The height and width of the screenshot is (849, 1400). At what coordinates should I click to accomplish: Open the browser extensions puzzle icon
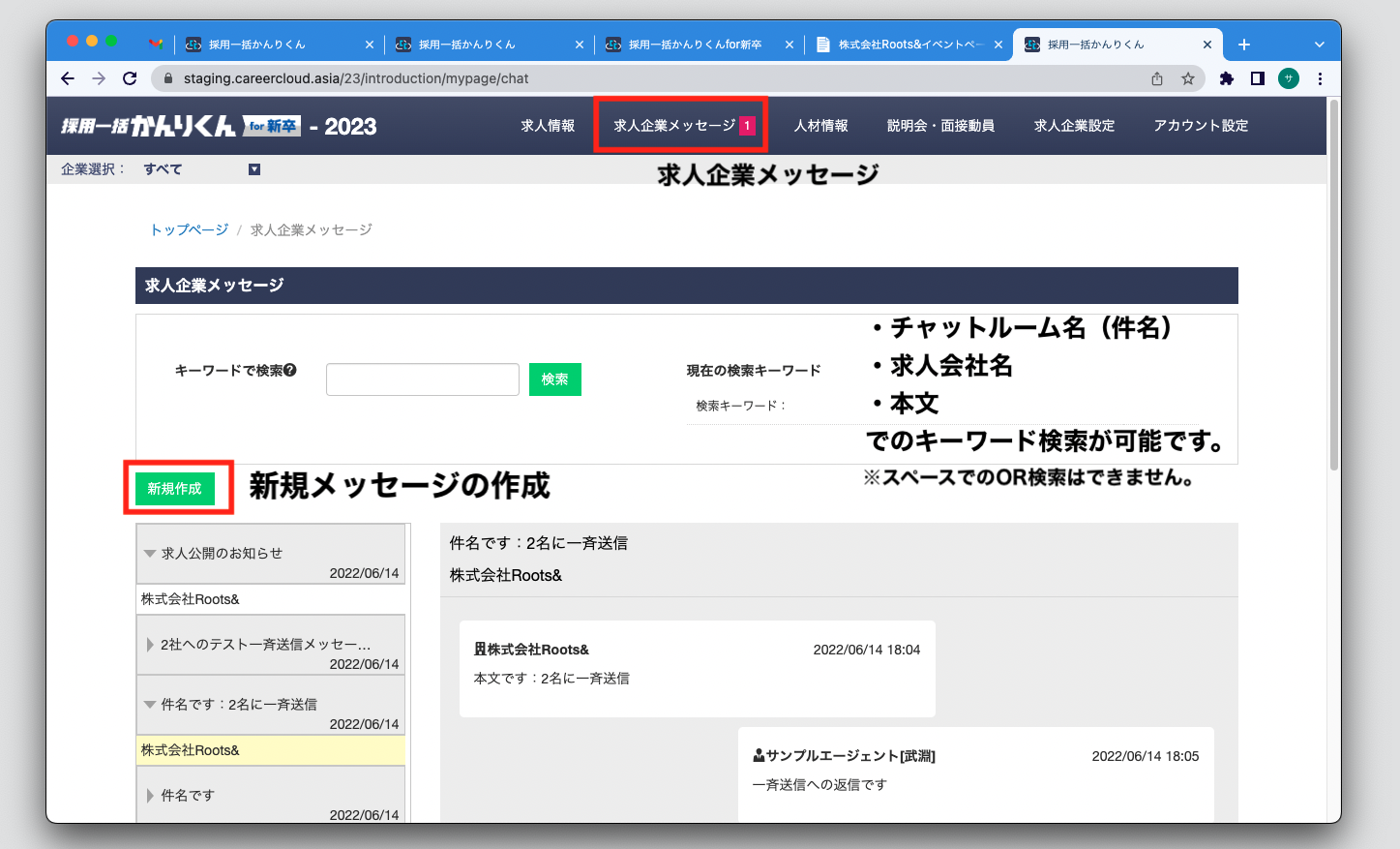(1226, 78)
